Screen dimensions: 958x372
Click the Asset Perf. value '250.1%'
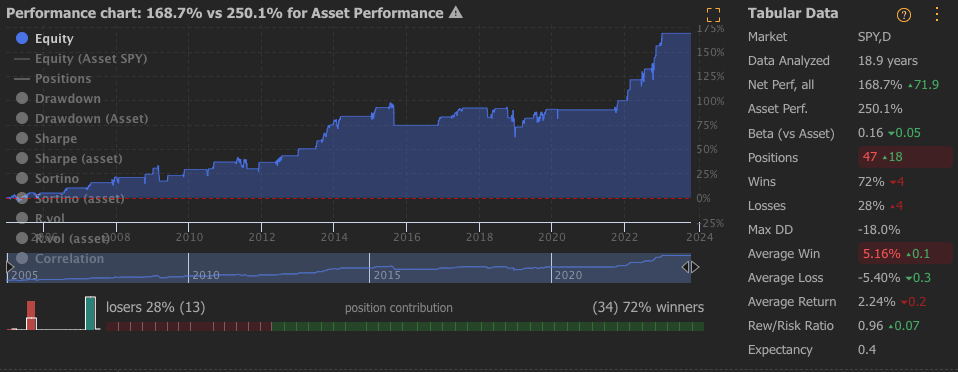[880, 109]
